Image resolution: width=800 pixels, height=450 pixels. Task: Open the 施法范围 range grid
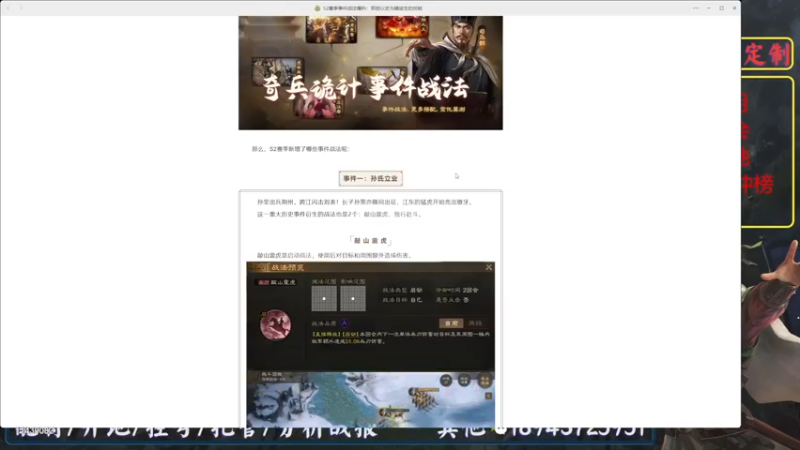[324, 298]
